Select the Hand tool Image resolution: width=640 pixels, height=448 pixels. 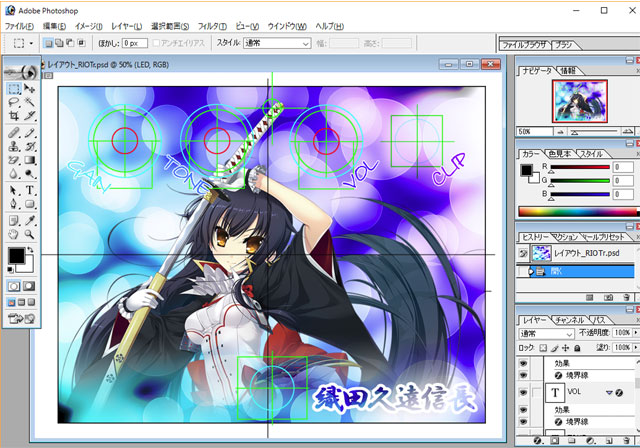14,234
